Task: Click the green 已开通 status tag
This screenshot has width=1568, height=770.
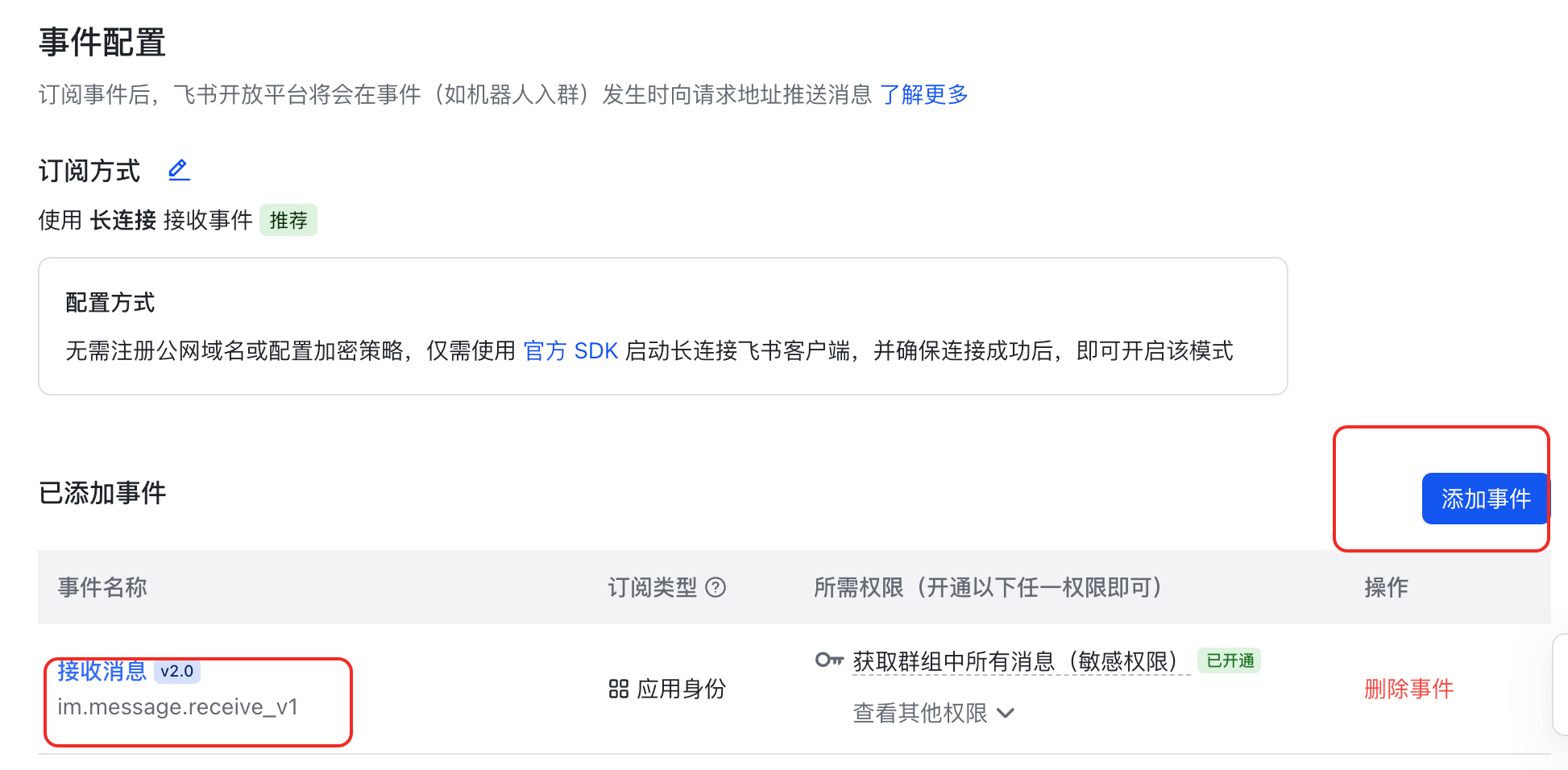Action: click(x=1230, y=661)
